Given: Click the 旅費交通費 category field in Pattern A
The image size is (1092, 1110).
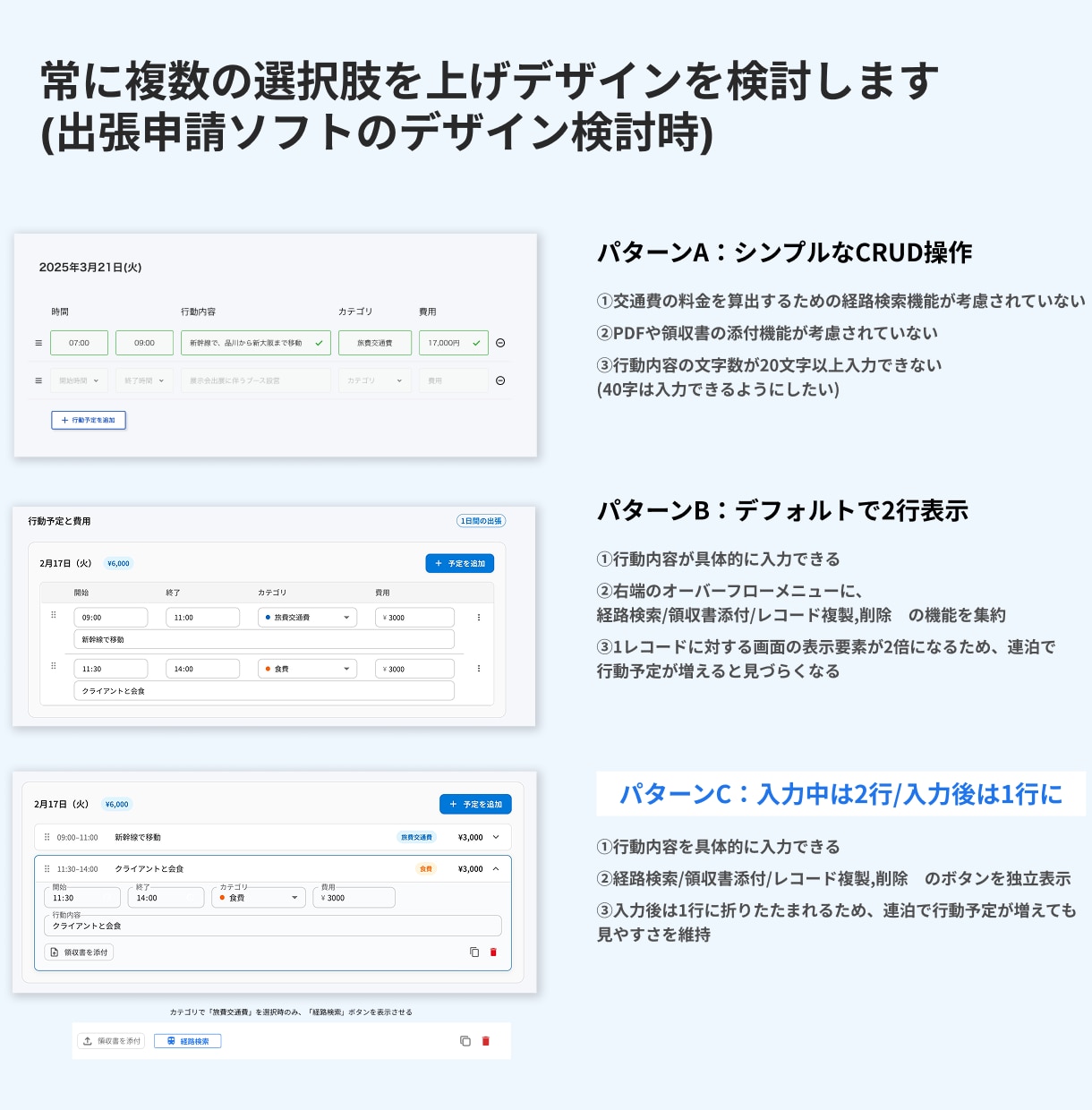Looking at the screenshot, I should click(x=375, y=343).
